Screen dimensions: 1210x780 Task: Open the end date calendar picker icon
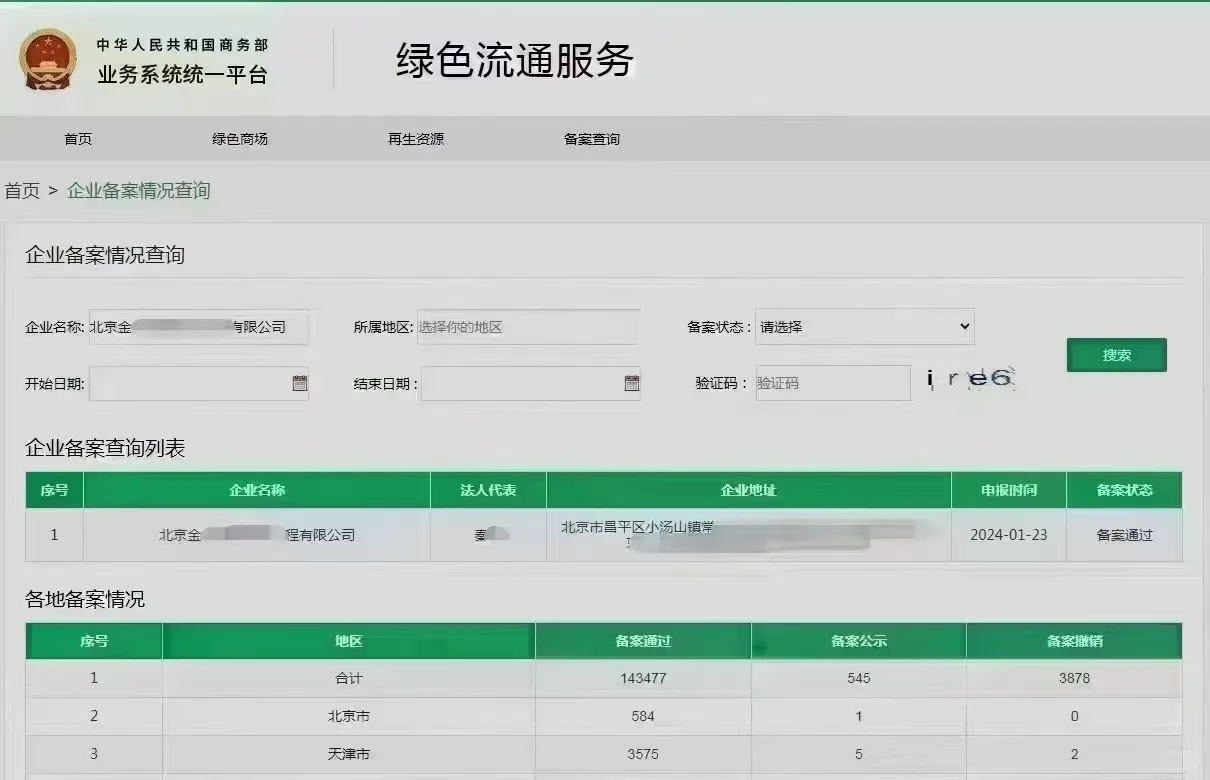point(630,383)
